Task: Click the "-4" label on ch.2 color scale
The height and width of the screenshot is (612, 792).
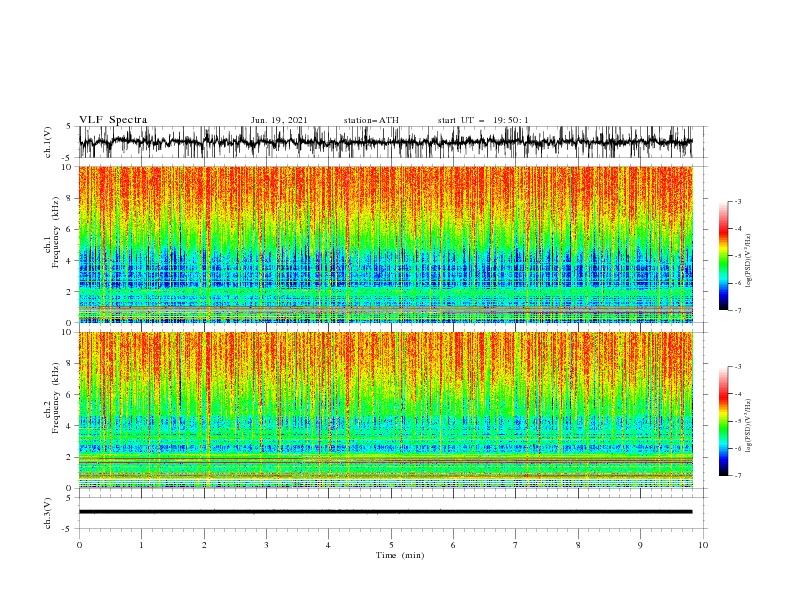Action: point(737,394)
